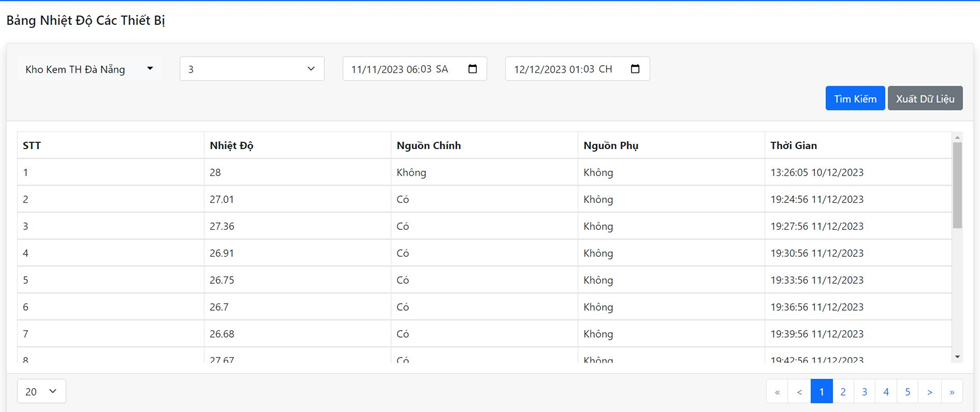Click the Xuất Dữ Liệu export button
This screenshot has height=412, width=980.
coord(925,98)
